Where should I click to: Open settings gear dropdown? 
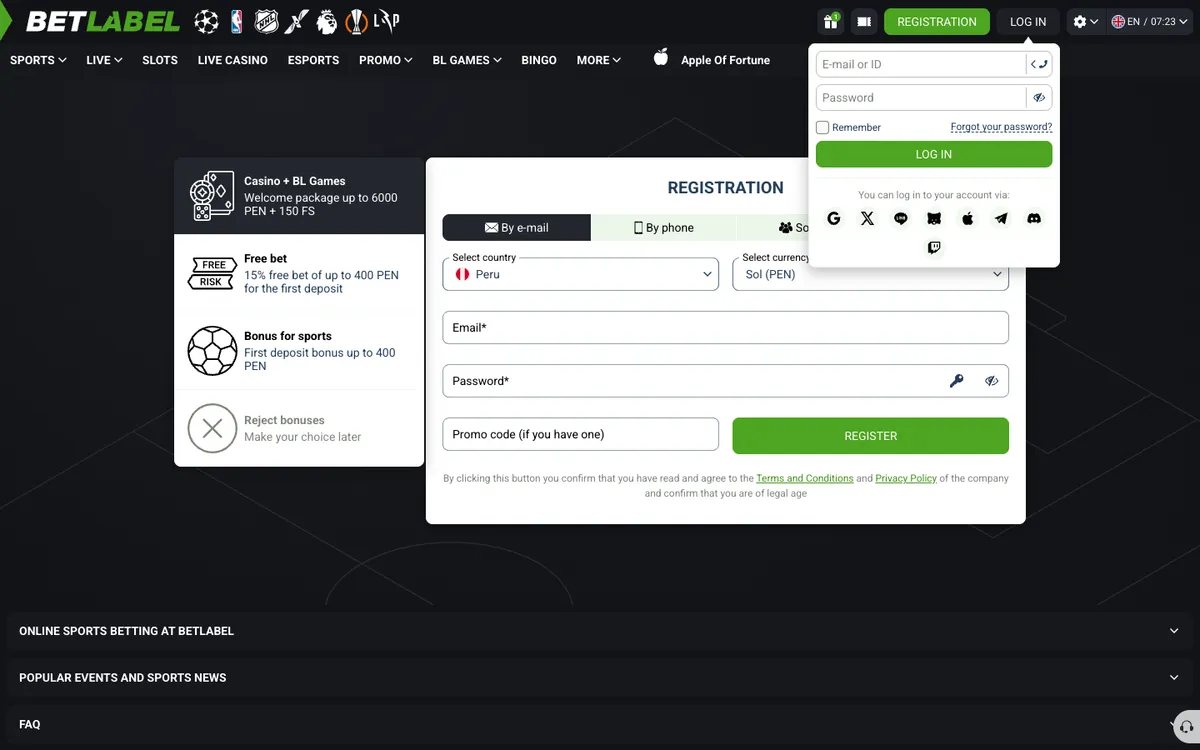[x=1085, y=21]
